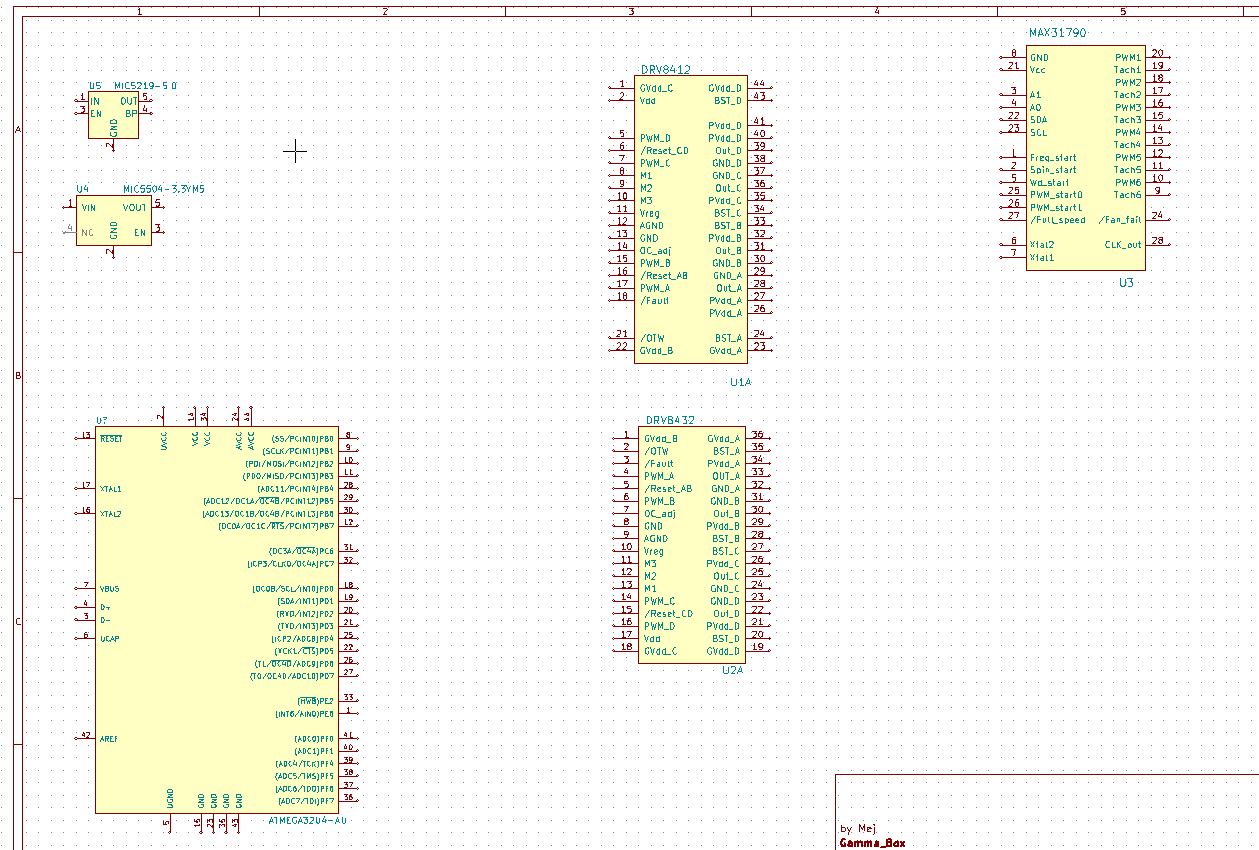Click the MIC5504-3.3YM5 component name

point(165,188)
